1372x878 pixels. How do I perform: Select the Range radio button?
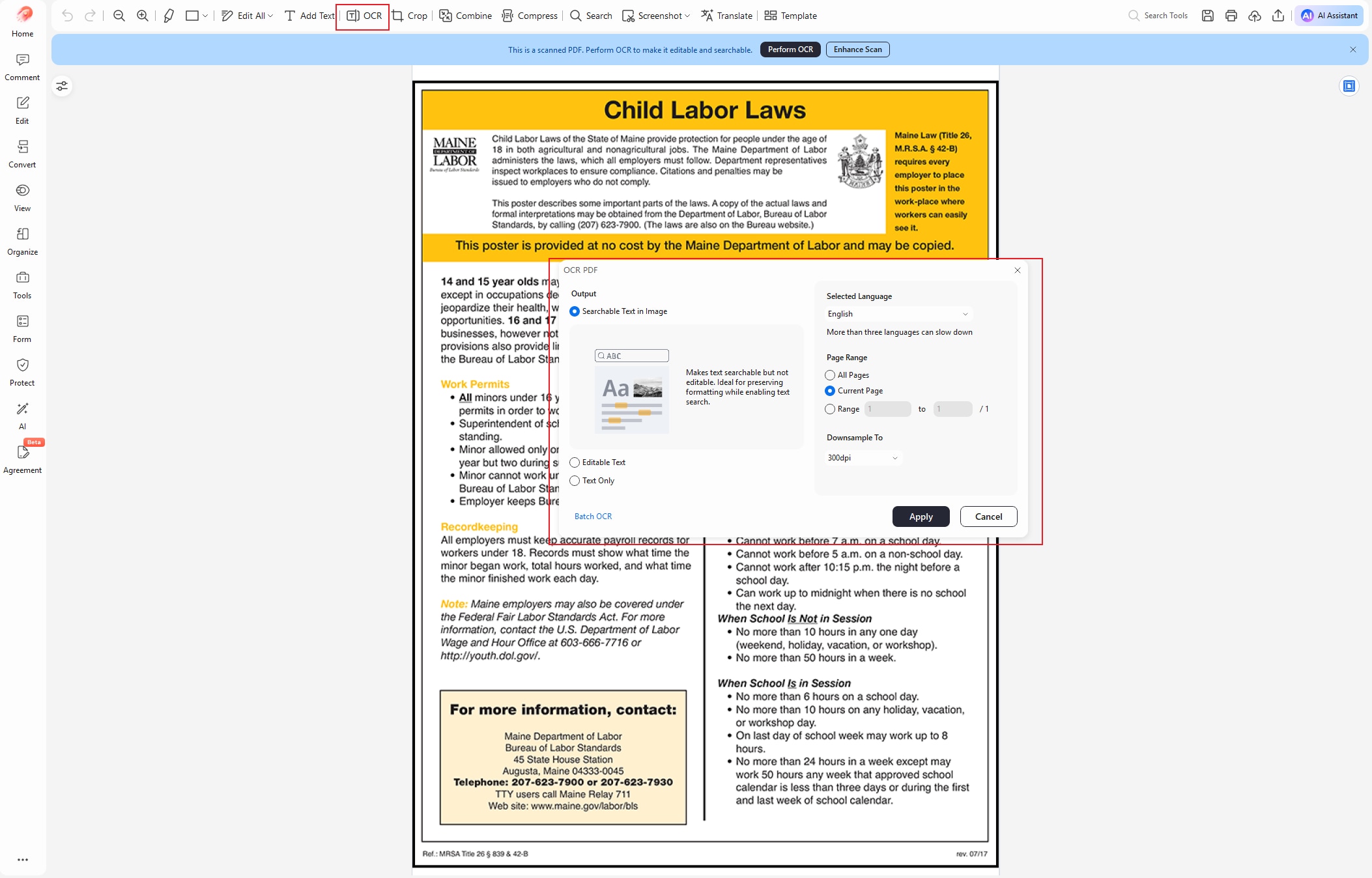click(x=830, y=409)
